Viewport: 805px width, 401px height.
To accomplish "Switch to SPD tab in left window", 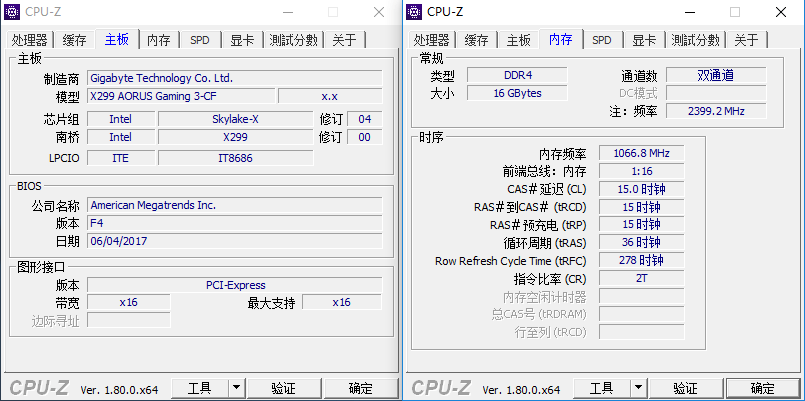I will (x=200, y=40).
